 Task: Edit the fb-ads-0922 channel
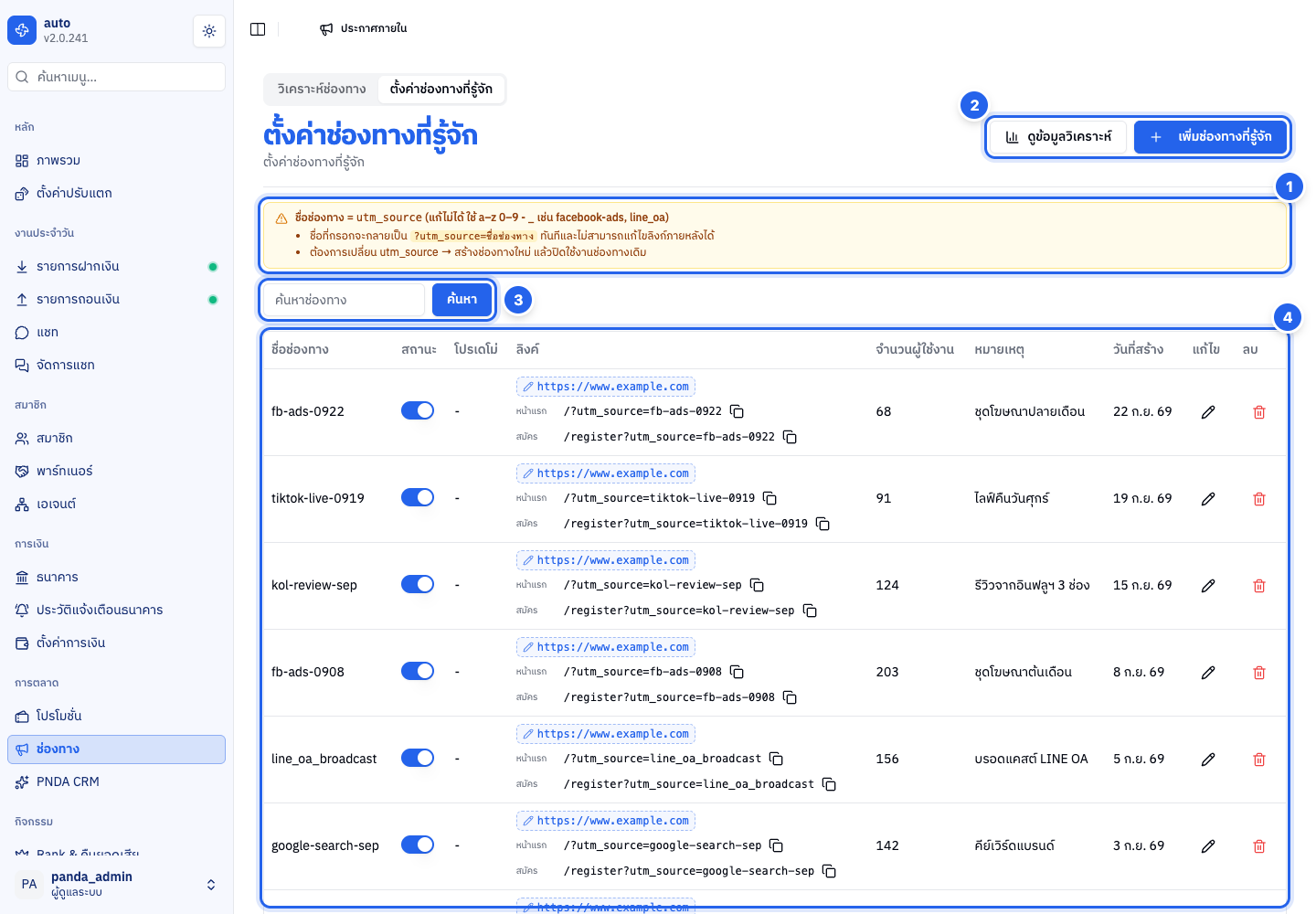(1207, 412)
